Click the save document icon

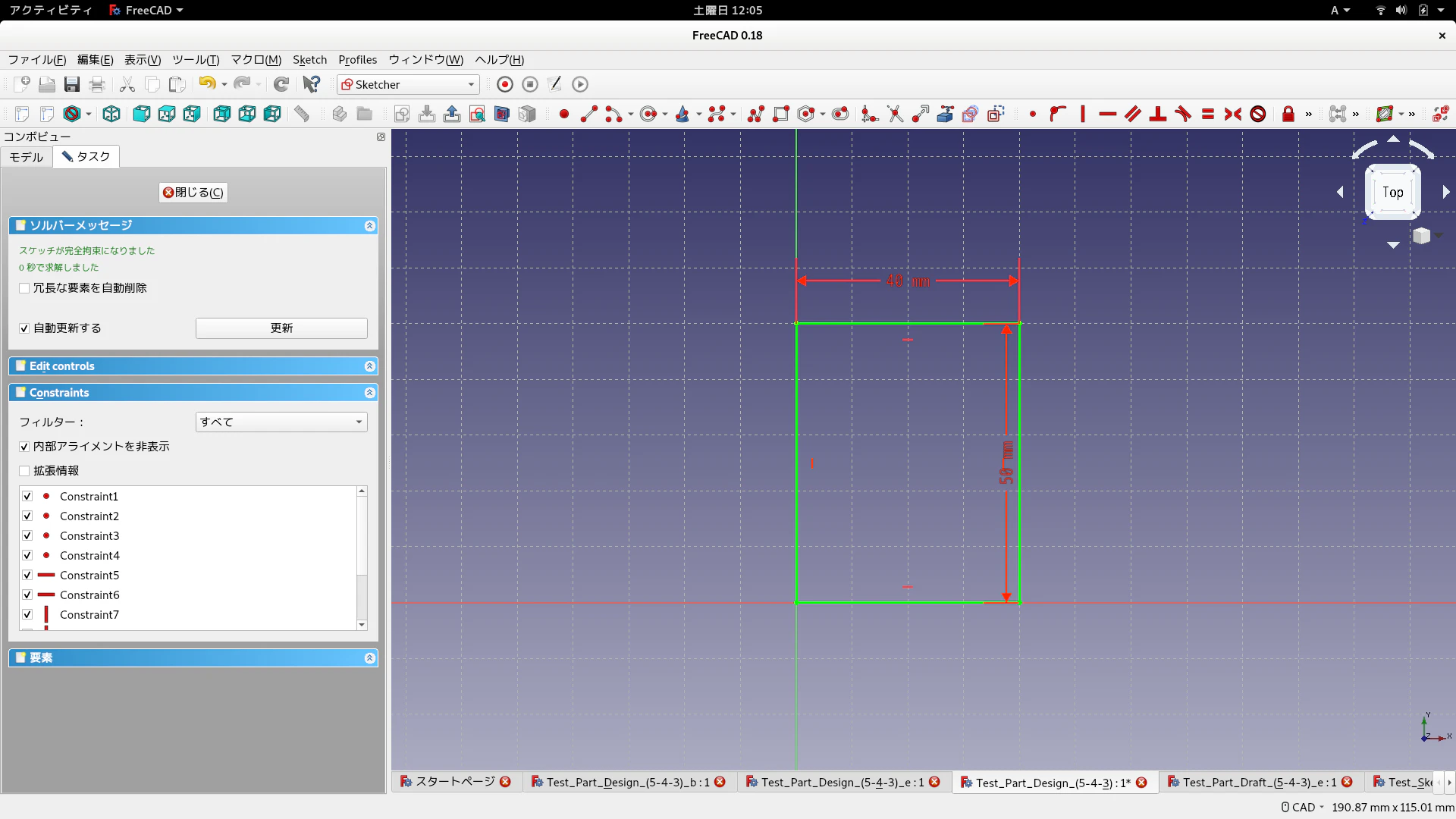tap(72, 84)
